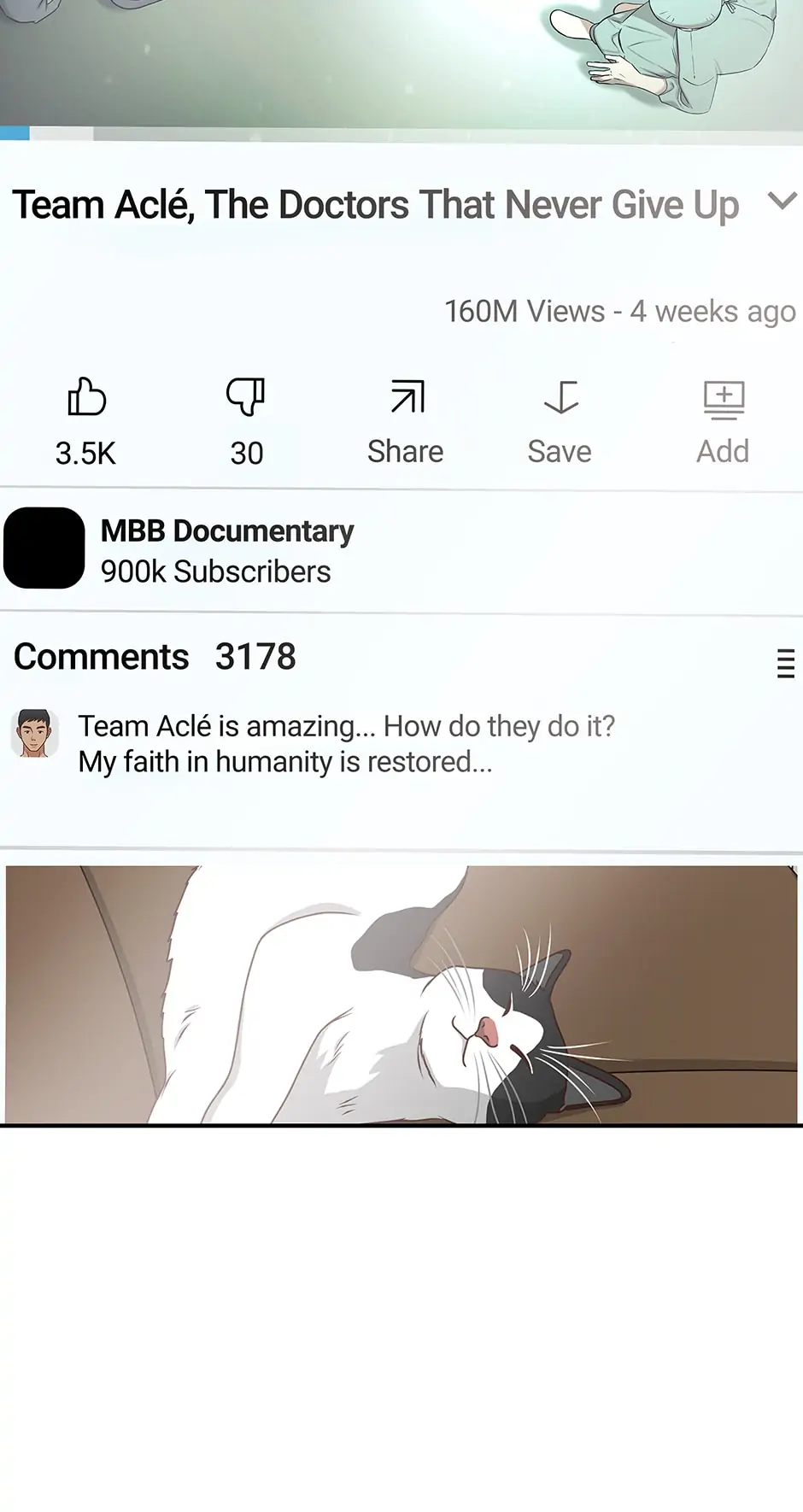This screenshot has height=1512, width=803.
Task: Tap the Save download arrow icon
Action: [x=561, y=397]
